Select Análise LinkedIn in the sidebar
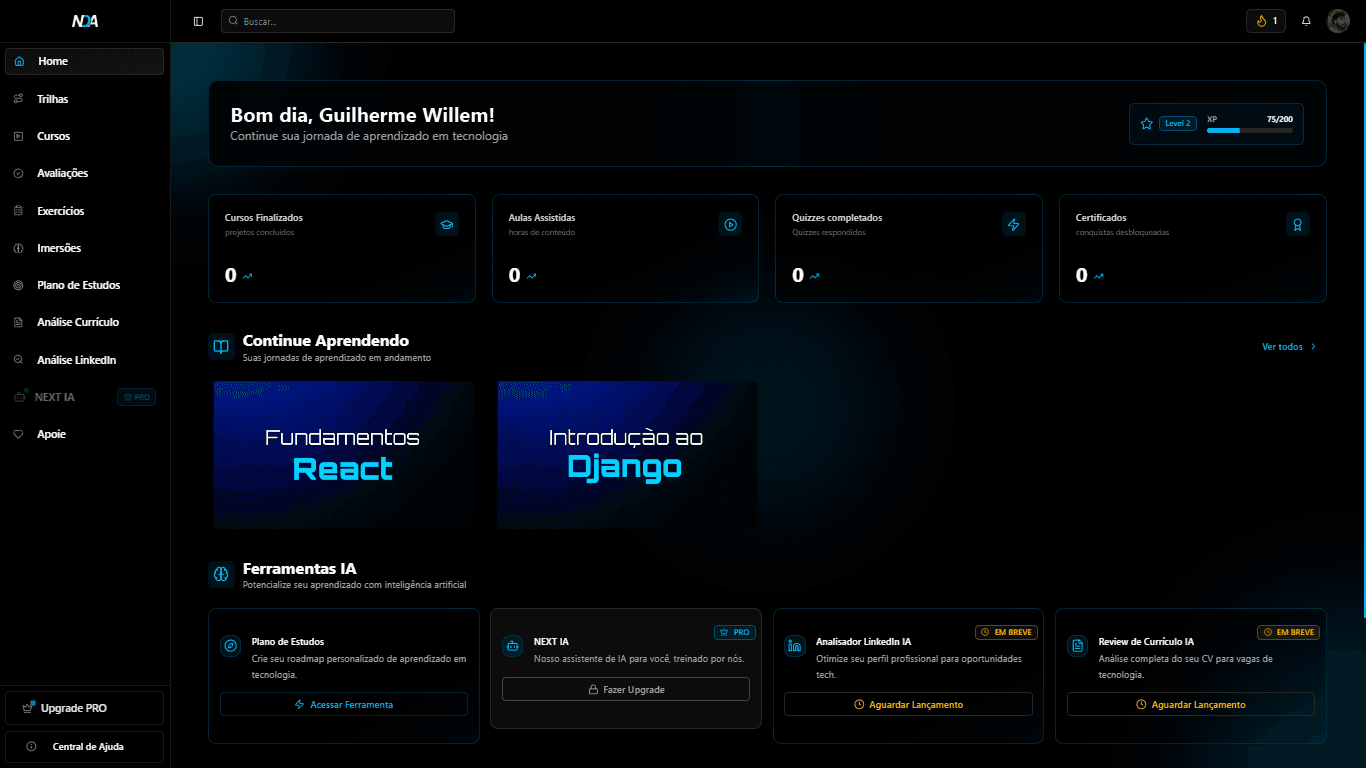The width and height of the screenshot is (1366, 768). click(76, 360)
